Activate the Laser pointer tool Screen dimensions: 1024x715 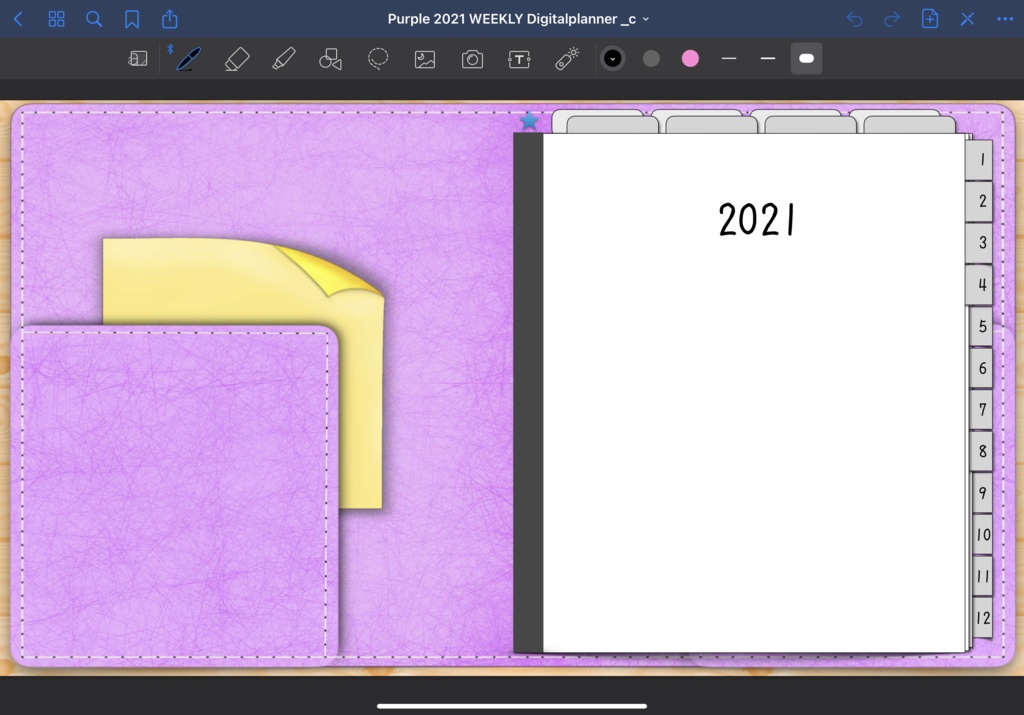coord(566,59)
